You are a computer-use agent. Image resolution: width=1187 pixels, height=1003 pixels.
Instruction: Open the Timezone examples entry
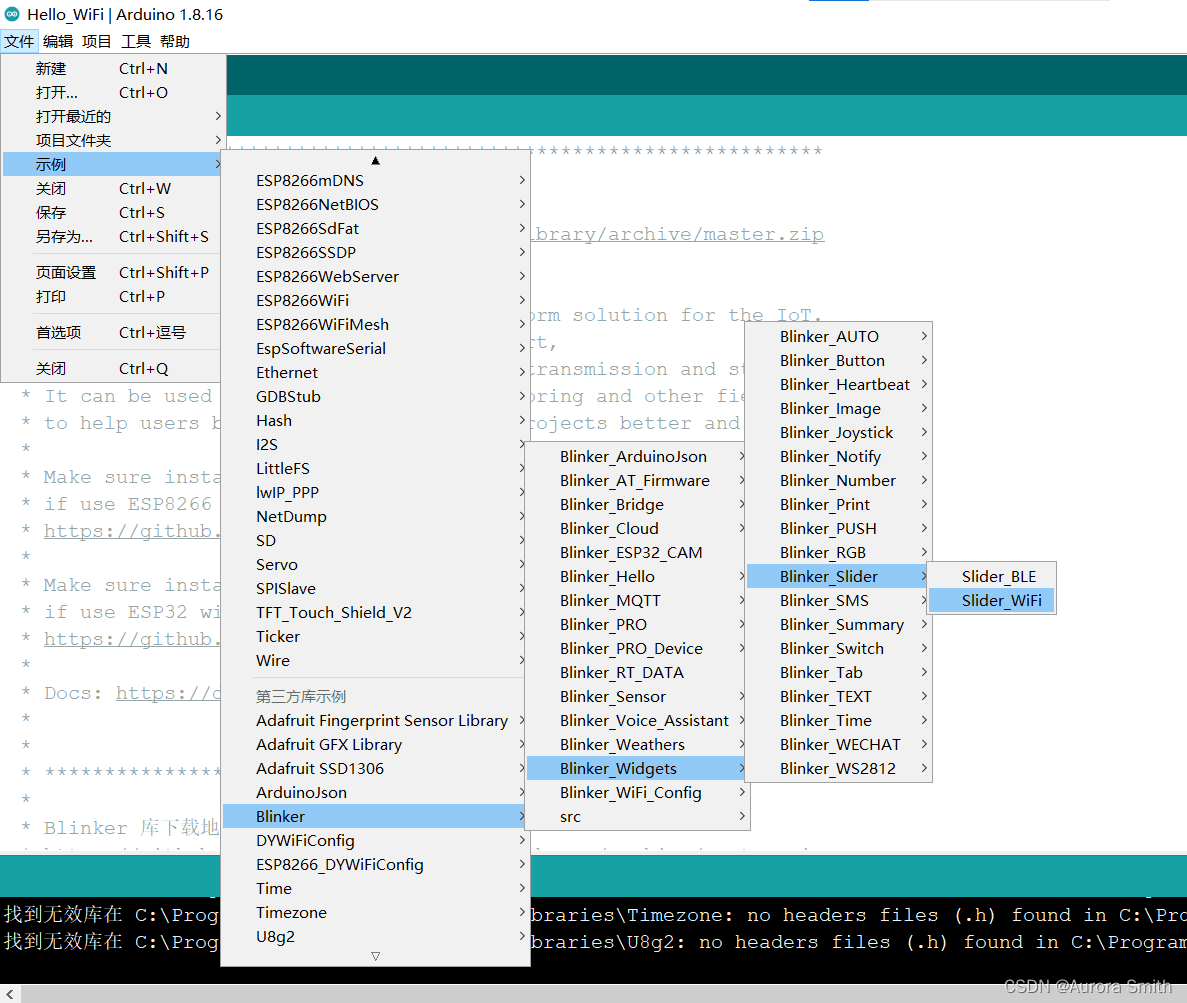pyautogui.click(x=375, y=913)
